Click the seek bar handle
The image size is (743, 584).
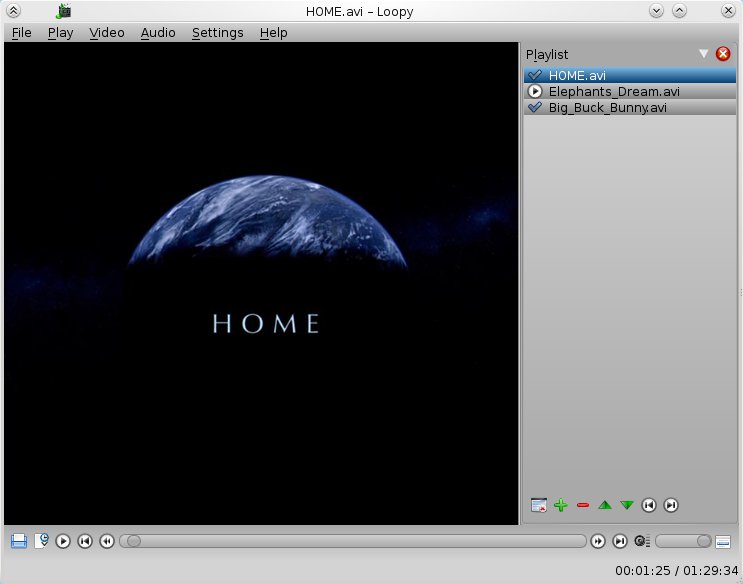[x=134, y=541]
